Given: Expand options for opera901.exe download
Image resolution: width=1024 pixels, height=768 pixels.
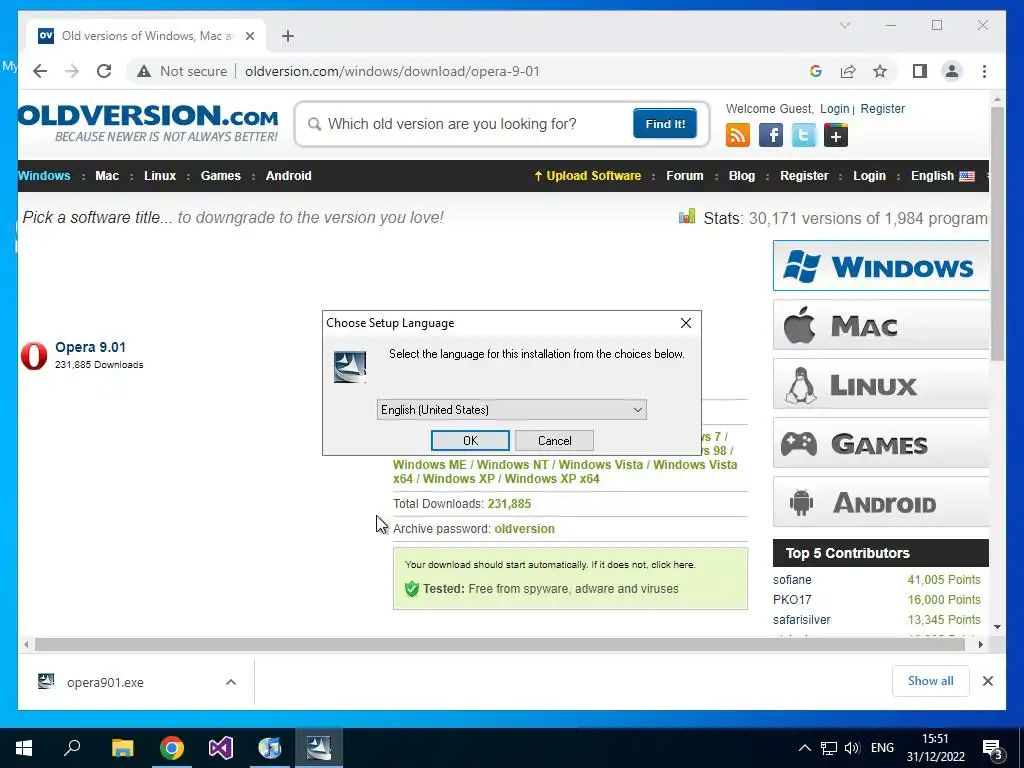Looking at the screenshot, I should pyautogui.click(x=231, y=682).
